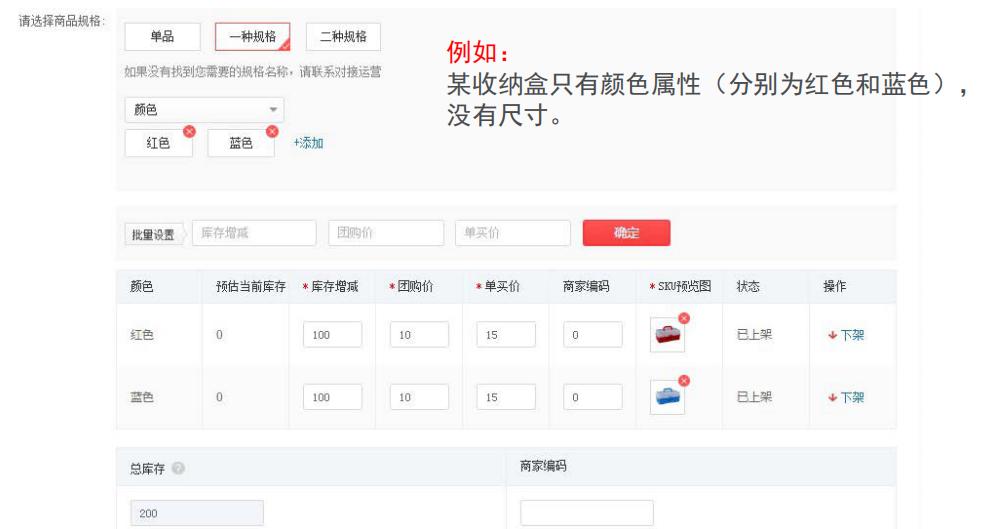This screenshot has height=529, width=986.
Task: Open the red storage box SKU thumbnail
Action: tap(667, 335)
